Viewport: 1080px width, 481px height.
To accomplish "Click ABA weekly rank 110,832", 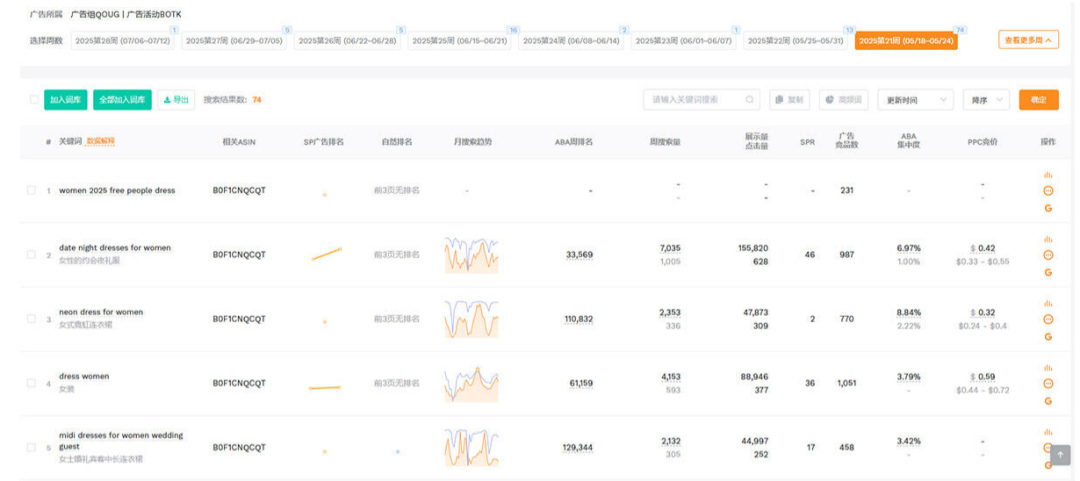I will tap(579, 319).
